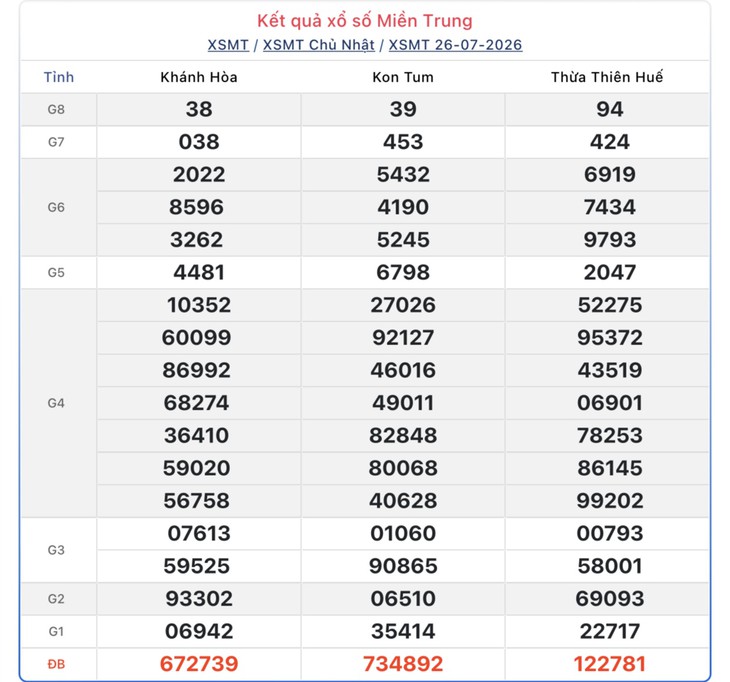This screenshot has height=682, width=730.
Task: Click the G2 result 06510
Action: (403, 599)
